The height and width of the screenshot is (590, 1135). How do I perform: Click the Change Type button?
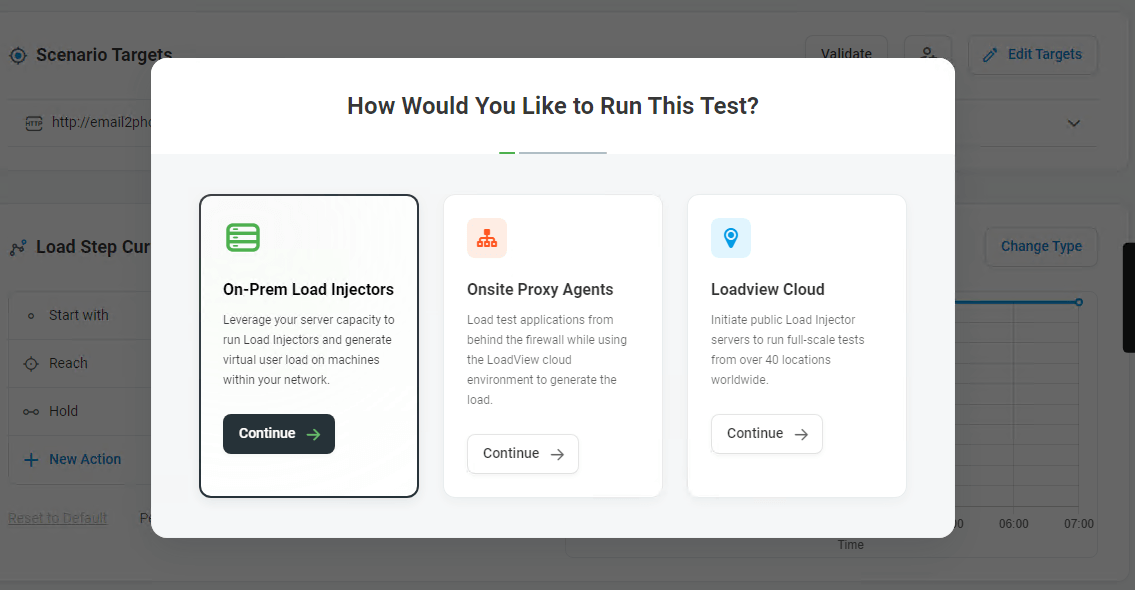coord(1041,246)
